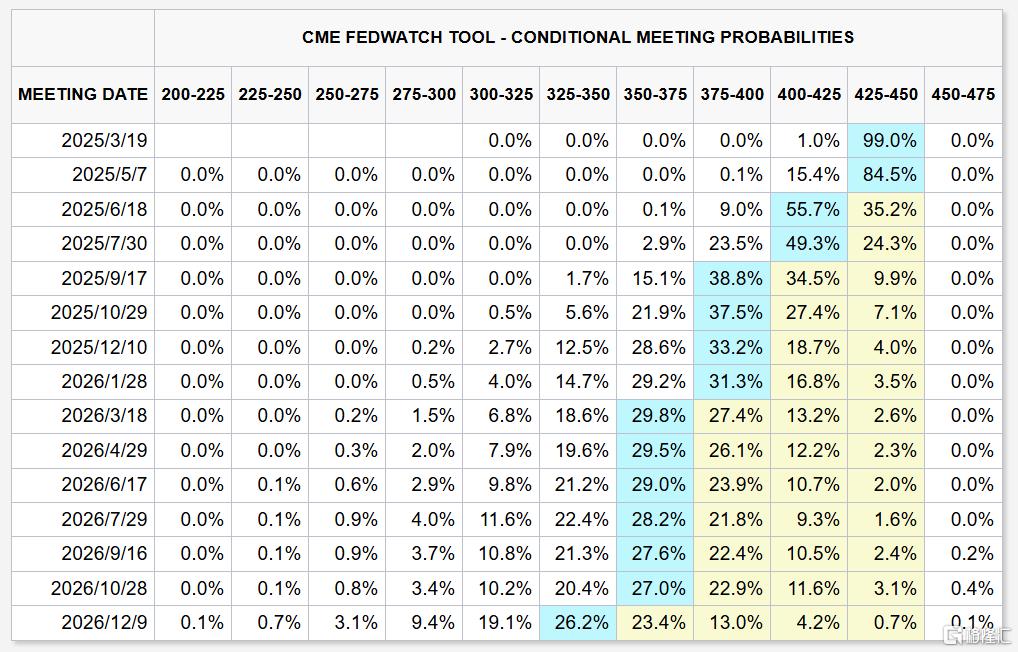Click the table title CME FedWatch Tool
This screenshot has width=1018, height=652.
(578, 37)
